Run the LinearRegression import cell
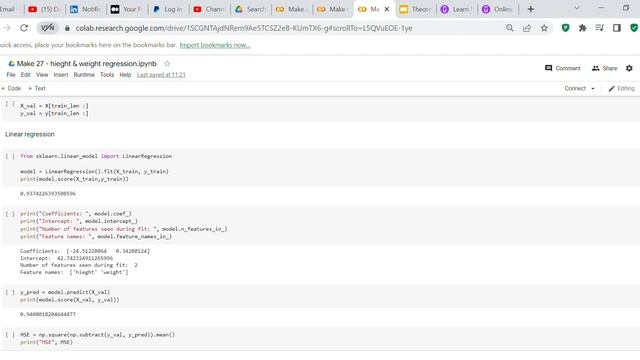 [10, 156]
